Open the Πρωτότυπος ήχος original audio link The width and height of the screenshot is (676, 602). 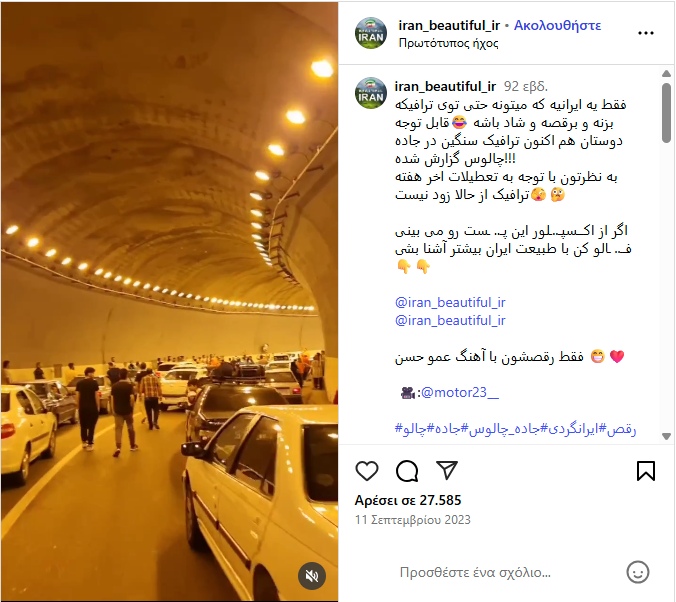[448, 43]
